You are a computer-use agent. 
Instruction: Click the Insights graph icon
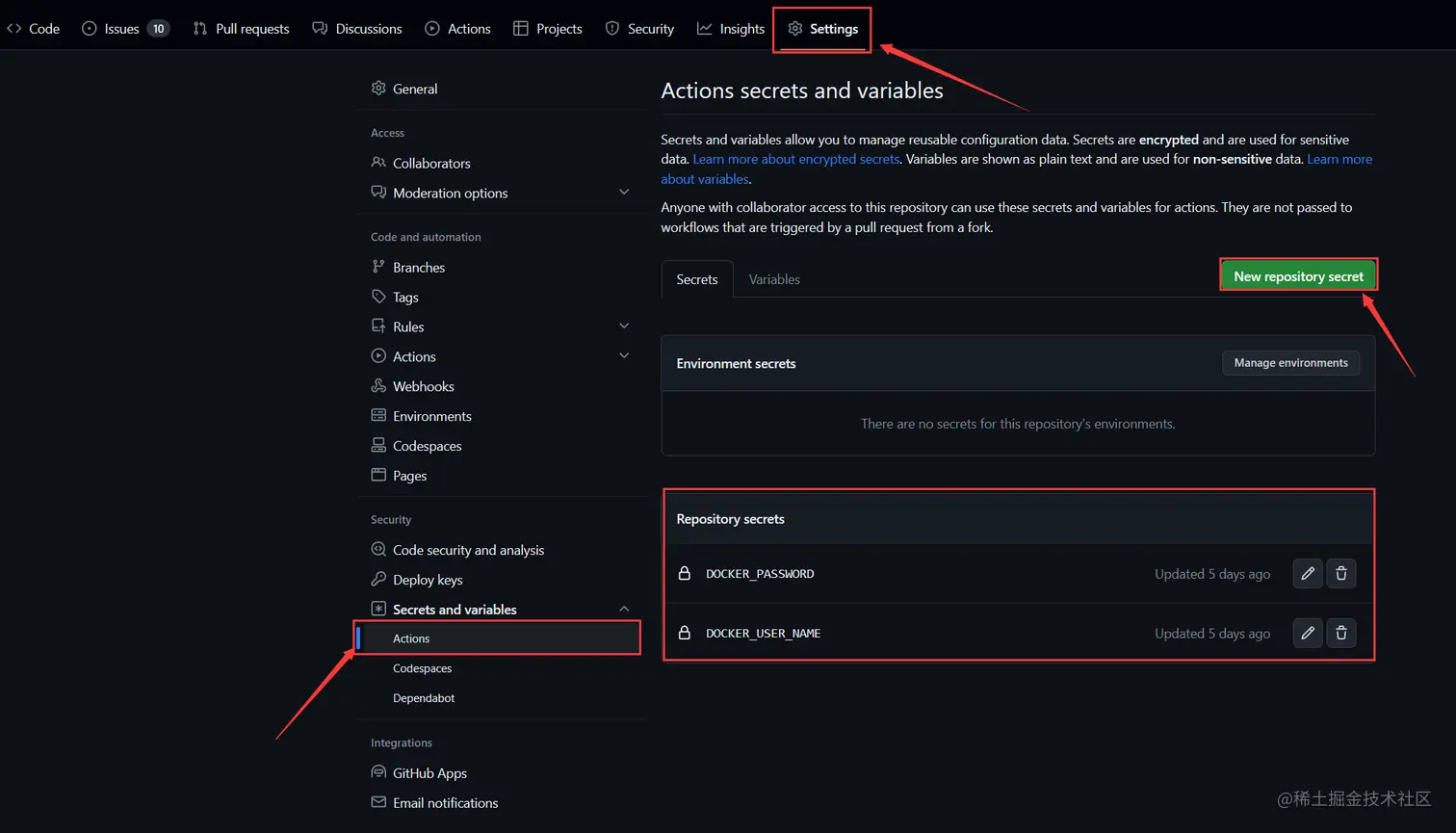tap(705, 29)
